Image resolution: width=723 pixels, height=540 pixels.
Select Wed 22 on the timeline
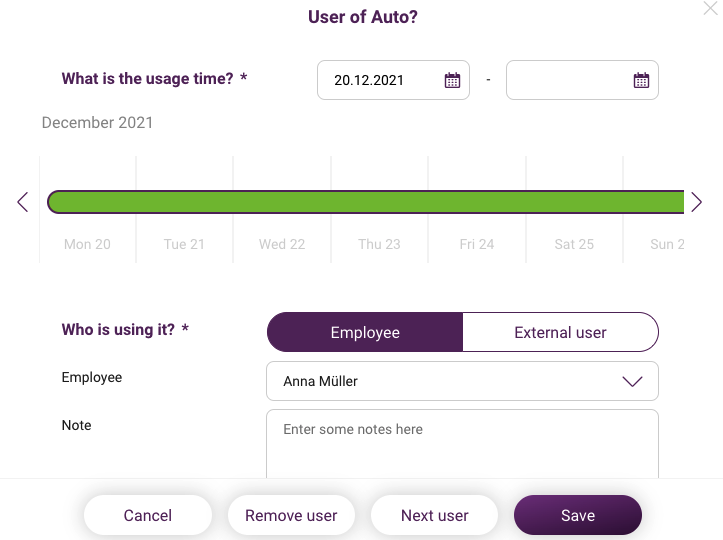pos(282,244)
